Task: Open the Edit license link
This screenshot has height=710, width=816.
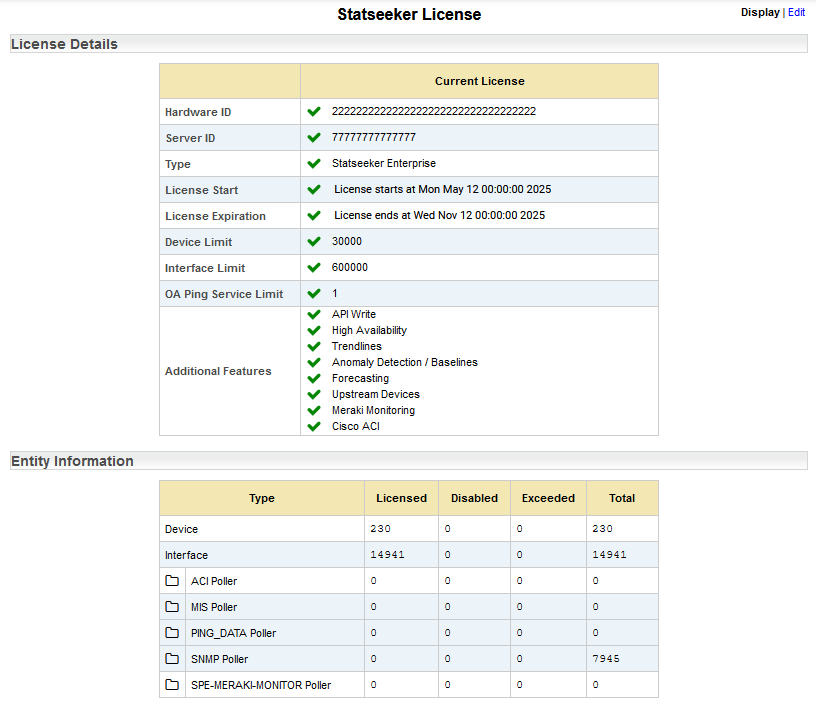Action: (x=796, y=12)
